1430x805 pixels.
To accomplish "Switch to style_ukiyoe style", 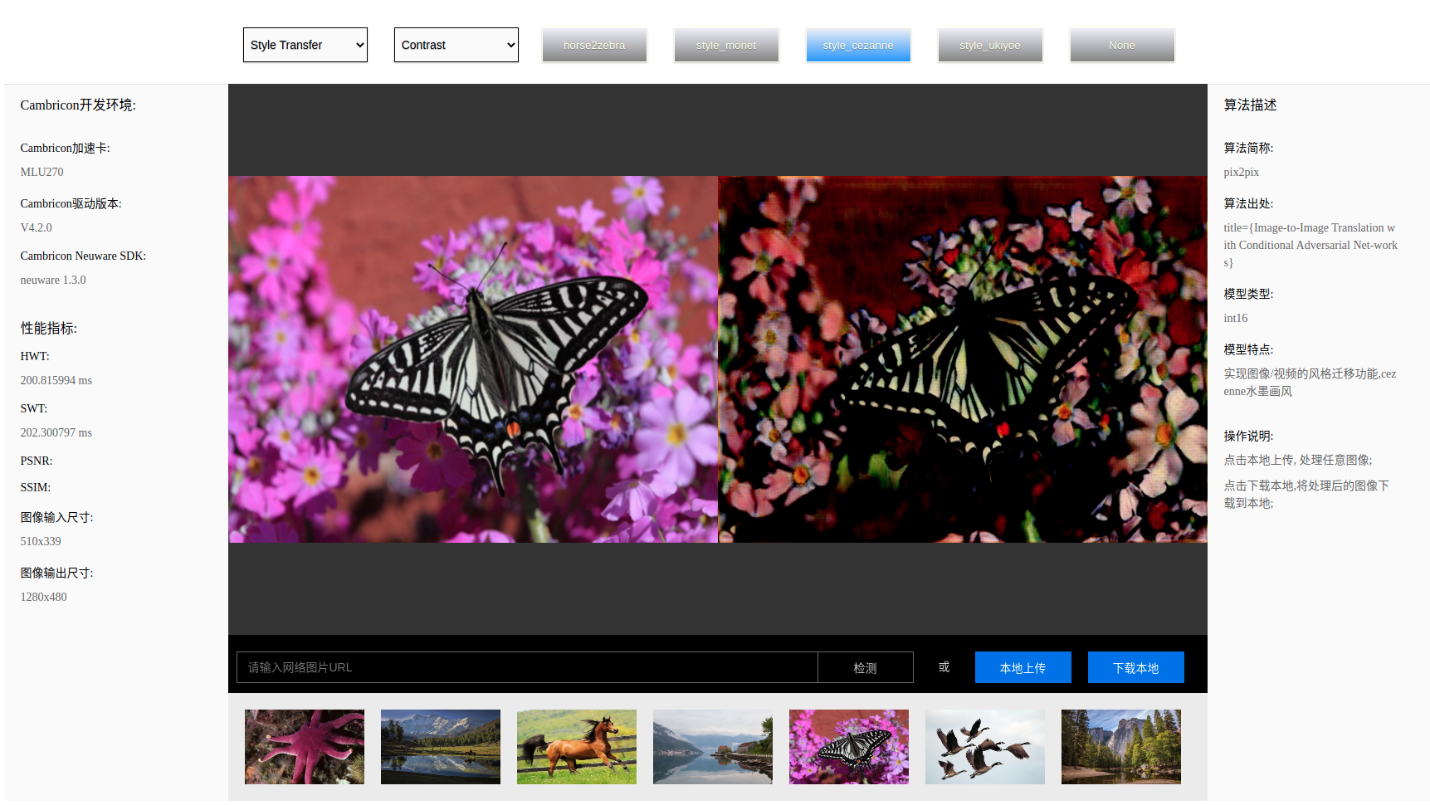I will pyautogui.click(x=990, y=45).
